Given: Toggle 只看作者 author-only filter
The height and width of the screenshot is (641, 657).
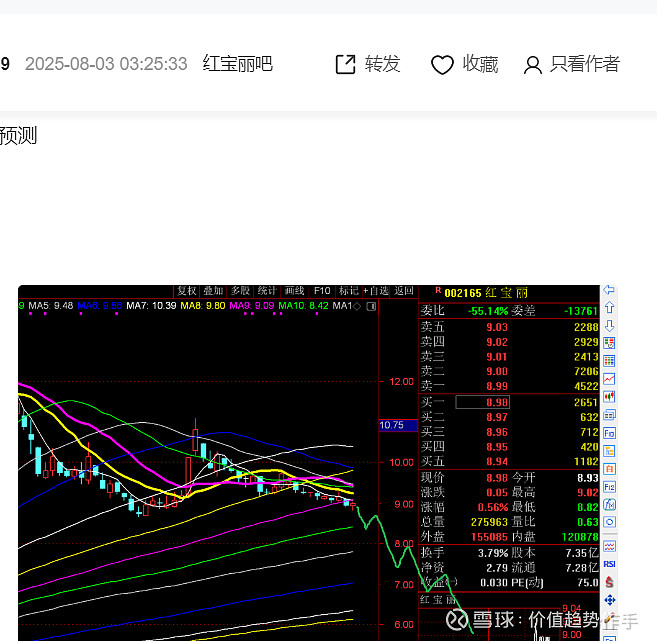Looking at the screenshot, I should 572,65.
